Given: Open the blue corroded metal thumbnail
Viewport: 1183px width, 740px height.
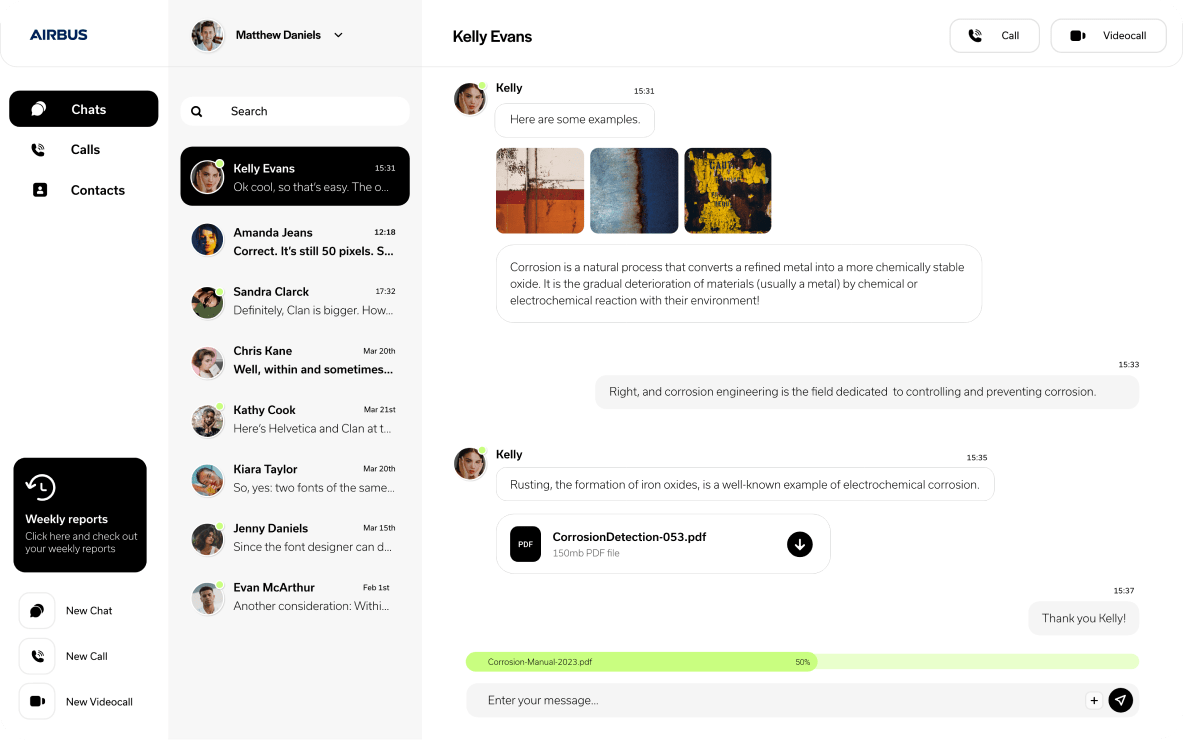Looking at the screenshot, I should pos(634,190).
